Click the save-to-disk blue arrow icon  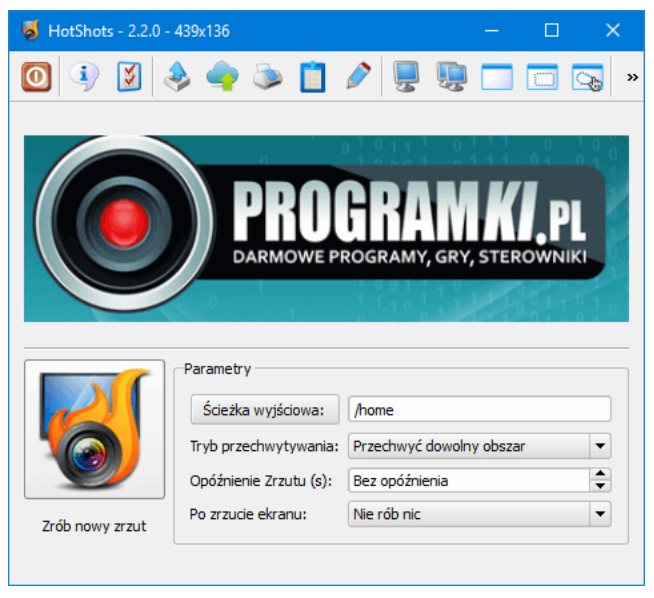[x=177, y=77]
